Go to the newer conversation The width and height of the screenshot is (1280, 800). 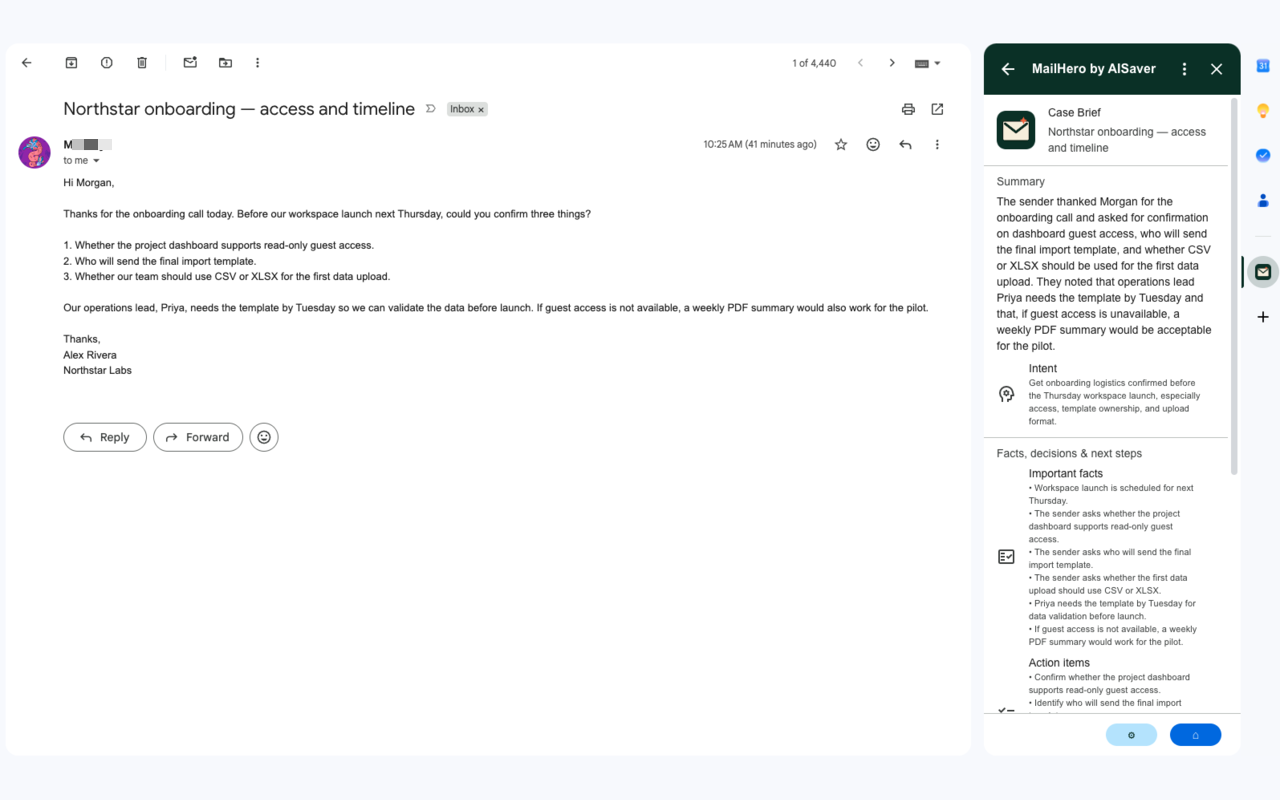click(x=860, y=63)
